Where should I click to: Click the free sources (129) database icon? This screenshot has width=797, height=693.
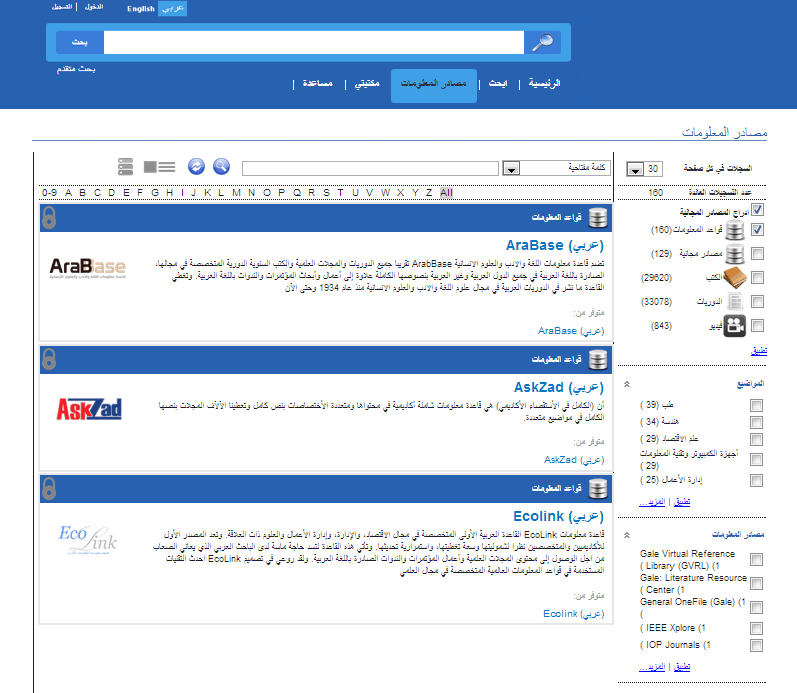pyautogui.click(x=734, y=254)
